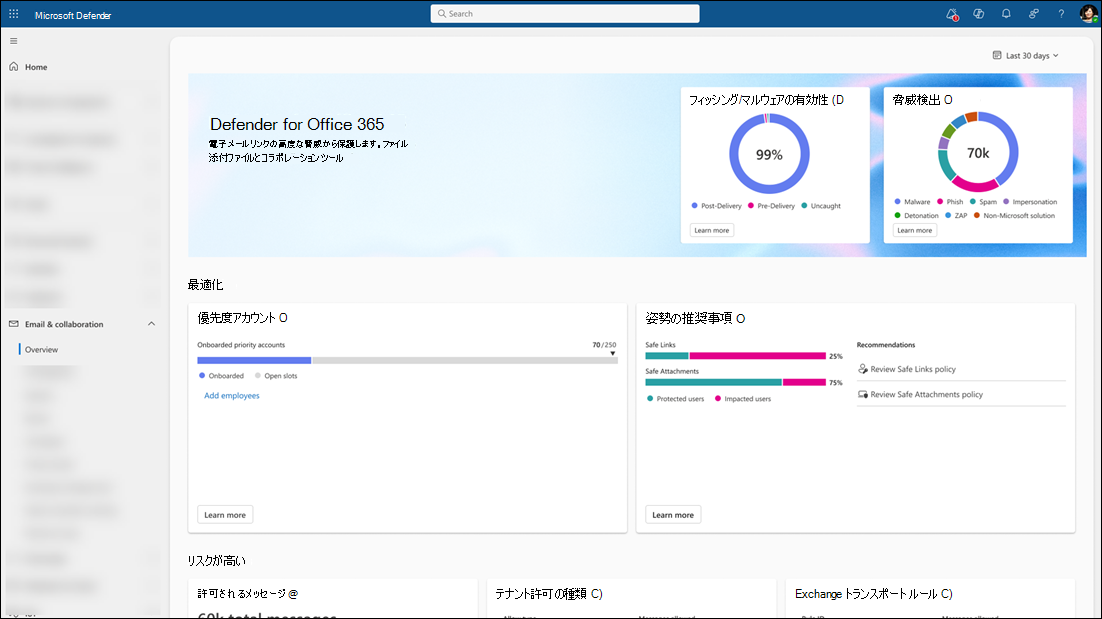
Task: Open the user profile avatar
Action: [x=1088, y=14]
